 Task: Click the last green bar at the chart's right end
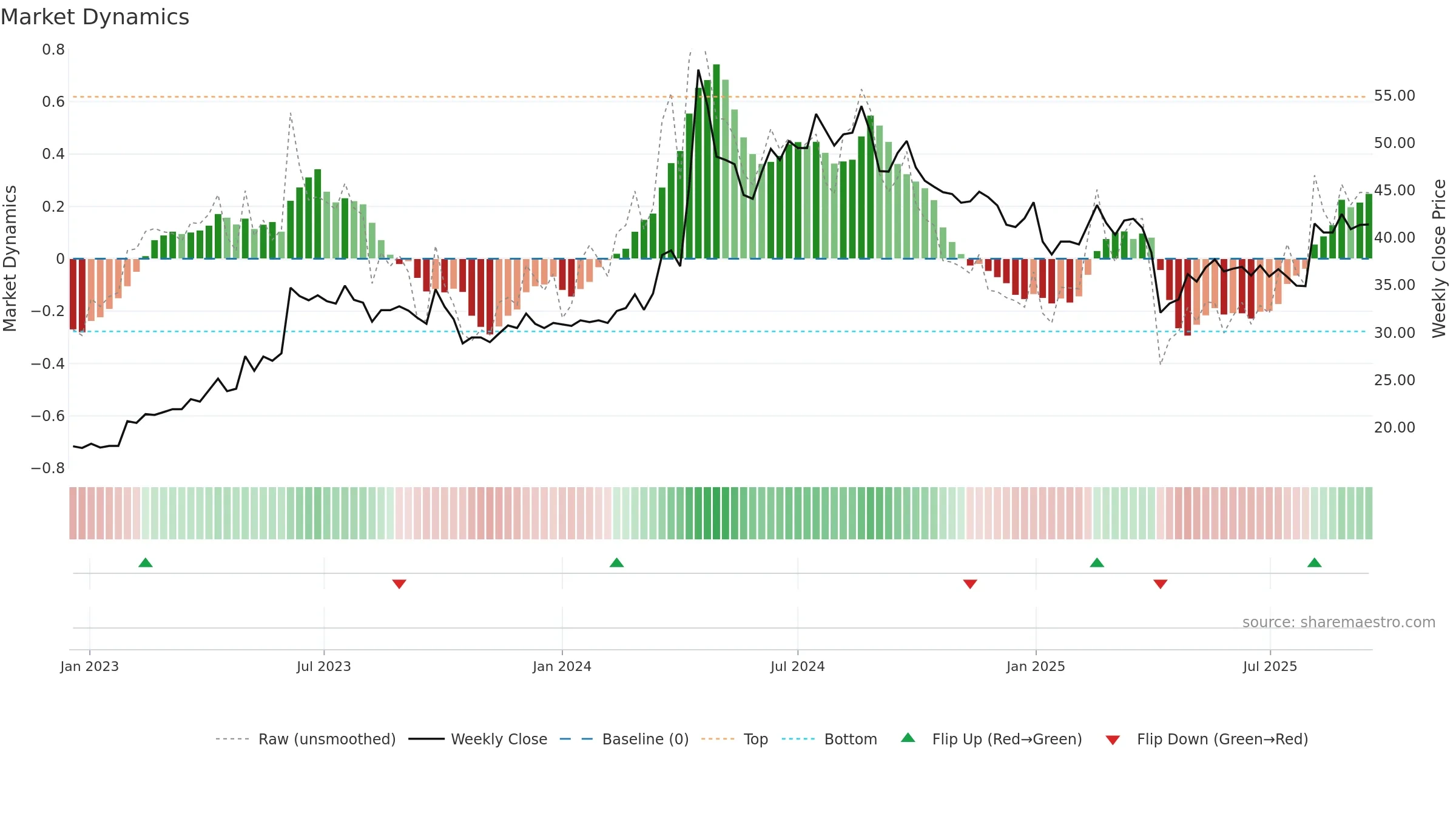tap(1369, 226)
